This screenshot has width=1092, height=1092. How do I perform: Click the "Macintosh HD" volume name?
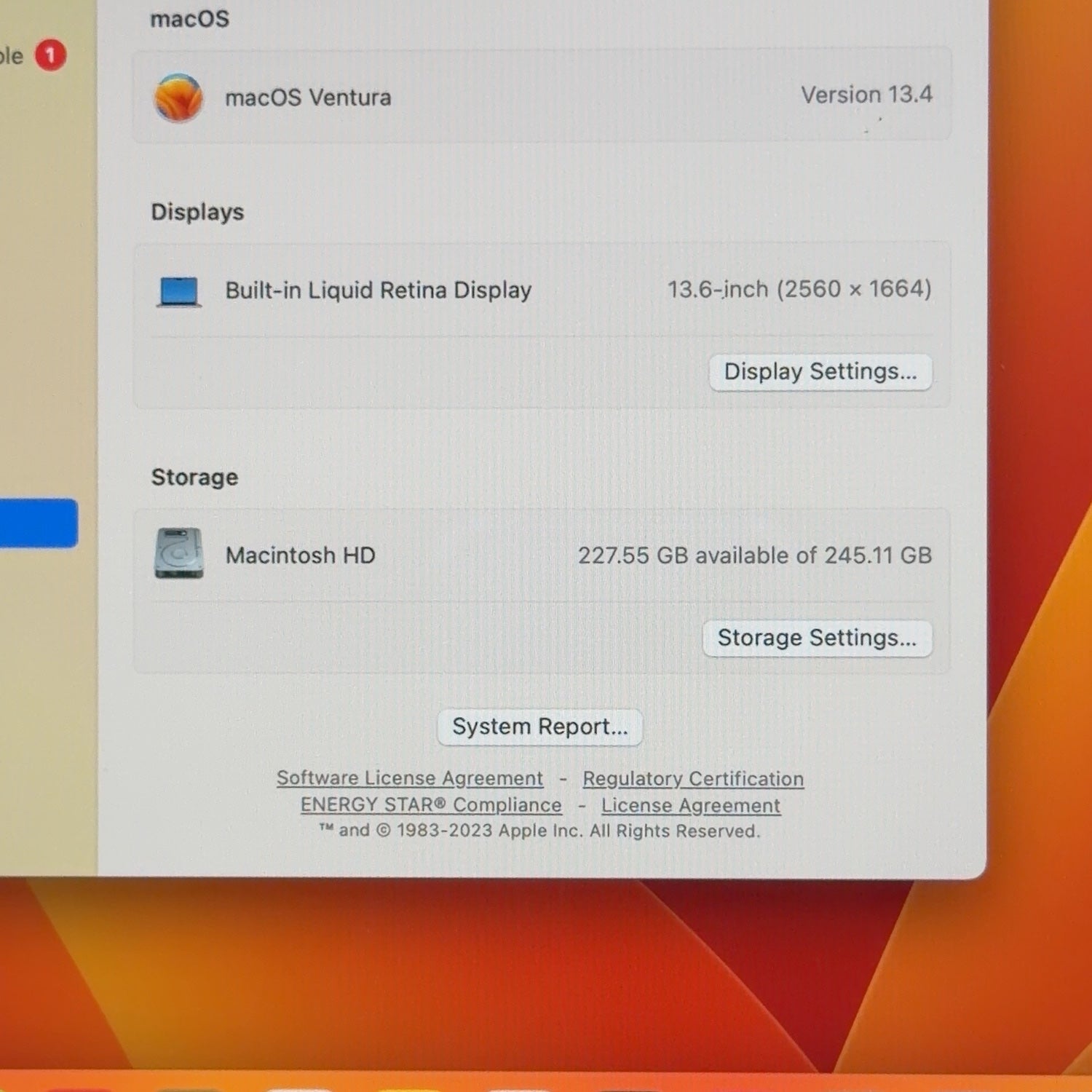click(300, 555)
